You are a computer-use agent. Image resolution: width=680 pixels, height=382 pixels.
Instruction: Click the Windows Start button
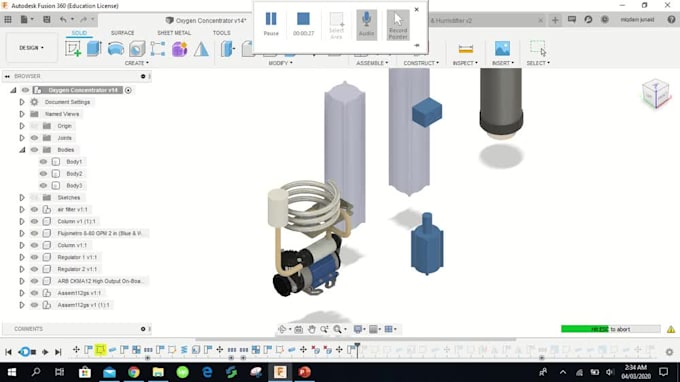click(x=12, y=372)
